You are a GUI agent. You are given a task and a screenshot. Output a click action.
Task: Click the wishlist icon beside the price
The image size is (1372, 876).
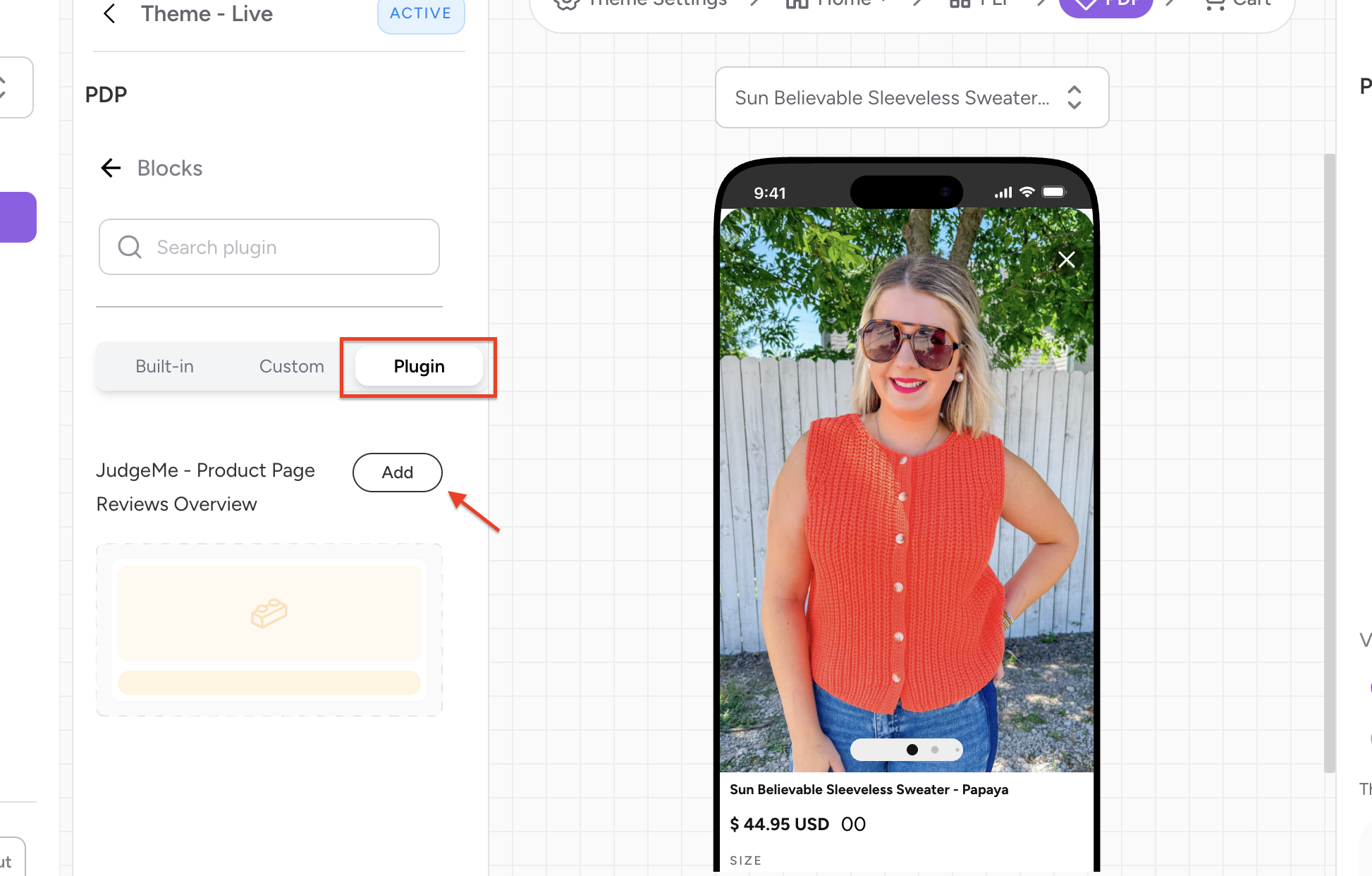(x=853, y=824)
